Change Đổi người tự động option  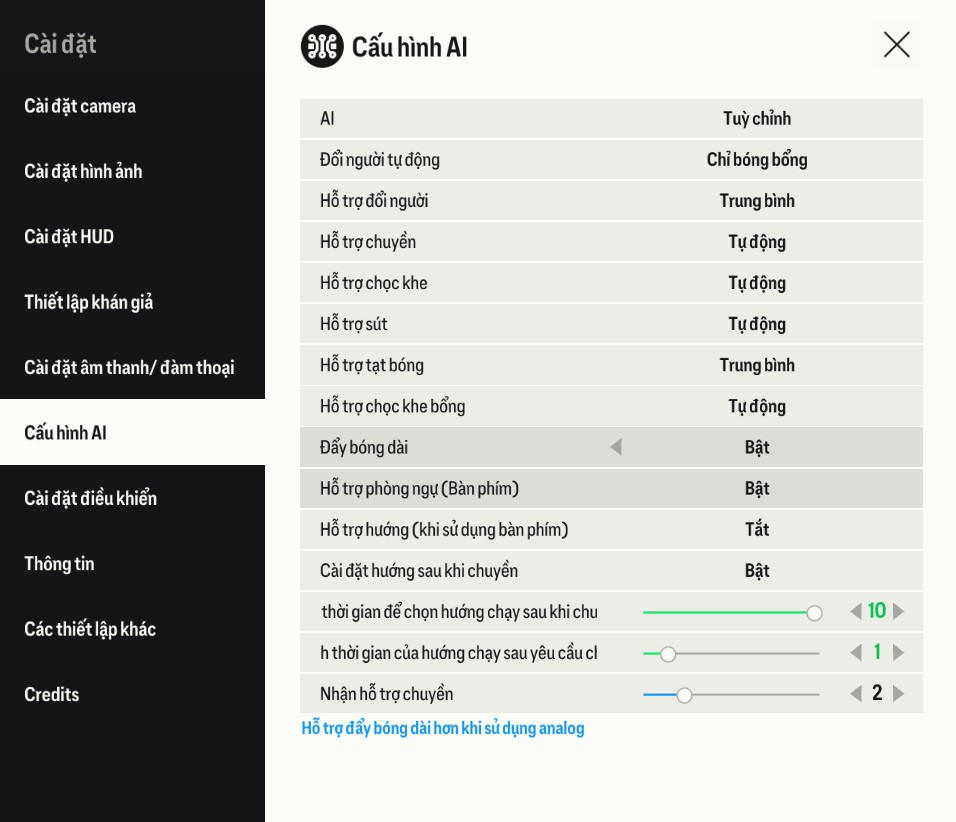tap(757, 159)
